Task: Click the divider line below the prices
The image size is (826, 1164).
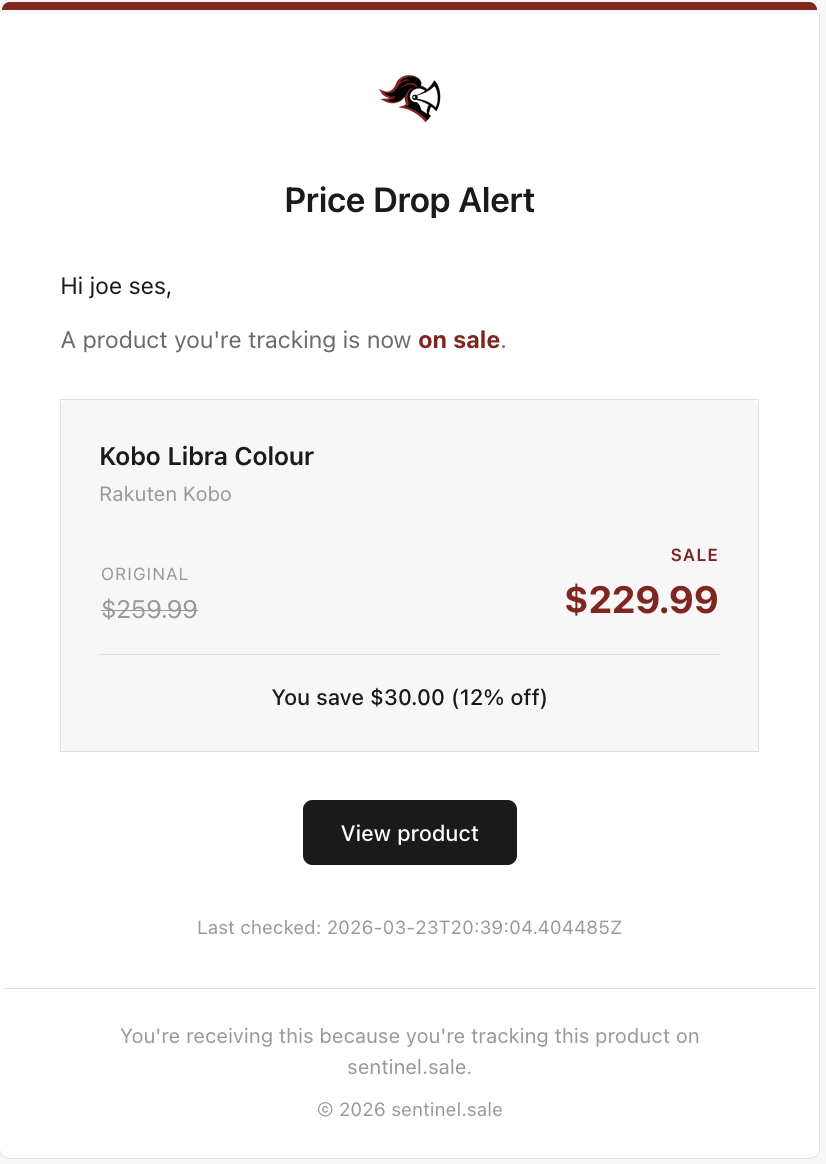Action: (410, 655)
